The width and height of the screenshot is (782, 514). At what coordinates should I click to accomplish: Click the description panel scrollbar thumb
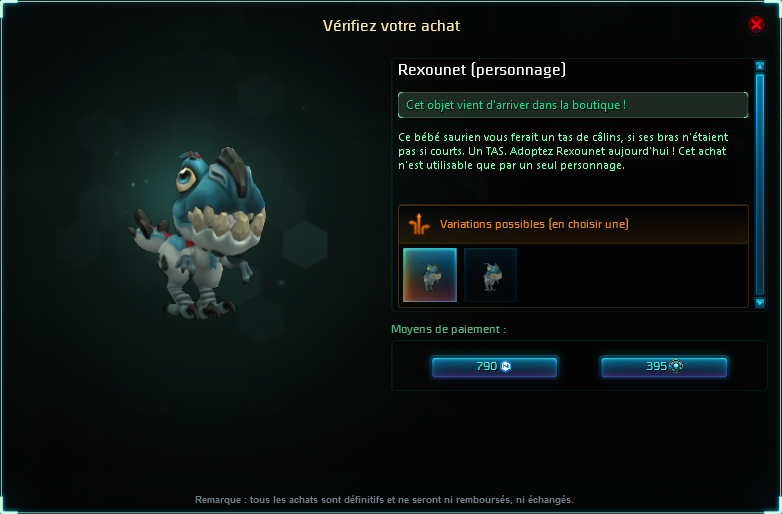tap(760, 184)
